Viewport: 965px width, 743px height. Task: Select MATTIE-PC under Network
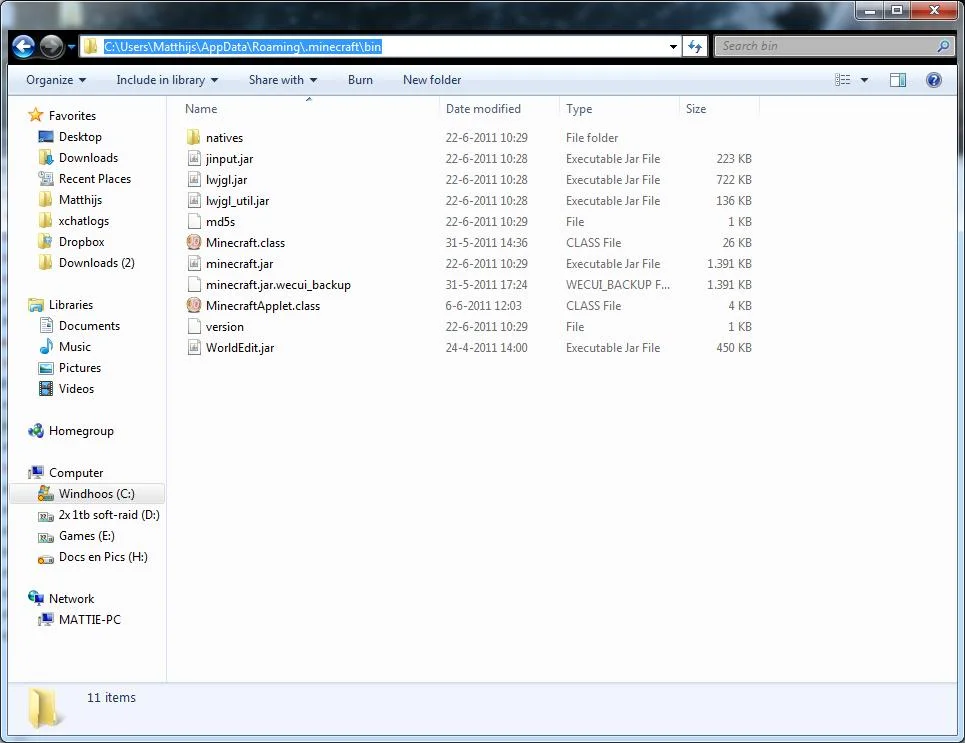90,620
